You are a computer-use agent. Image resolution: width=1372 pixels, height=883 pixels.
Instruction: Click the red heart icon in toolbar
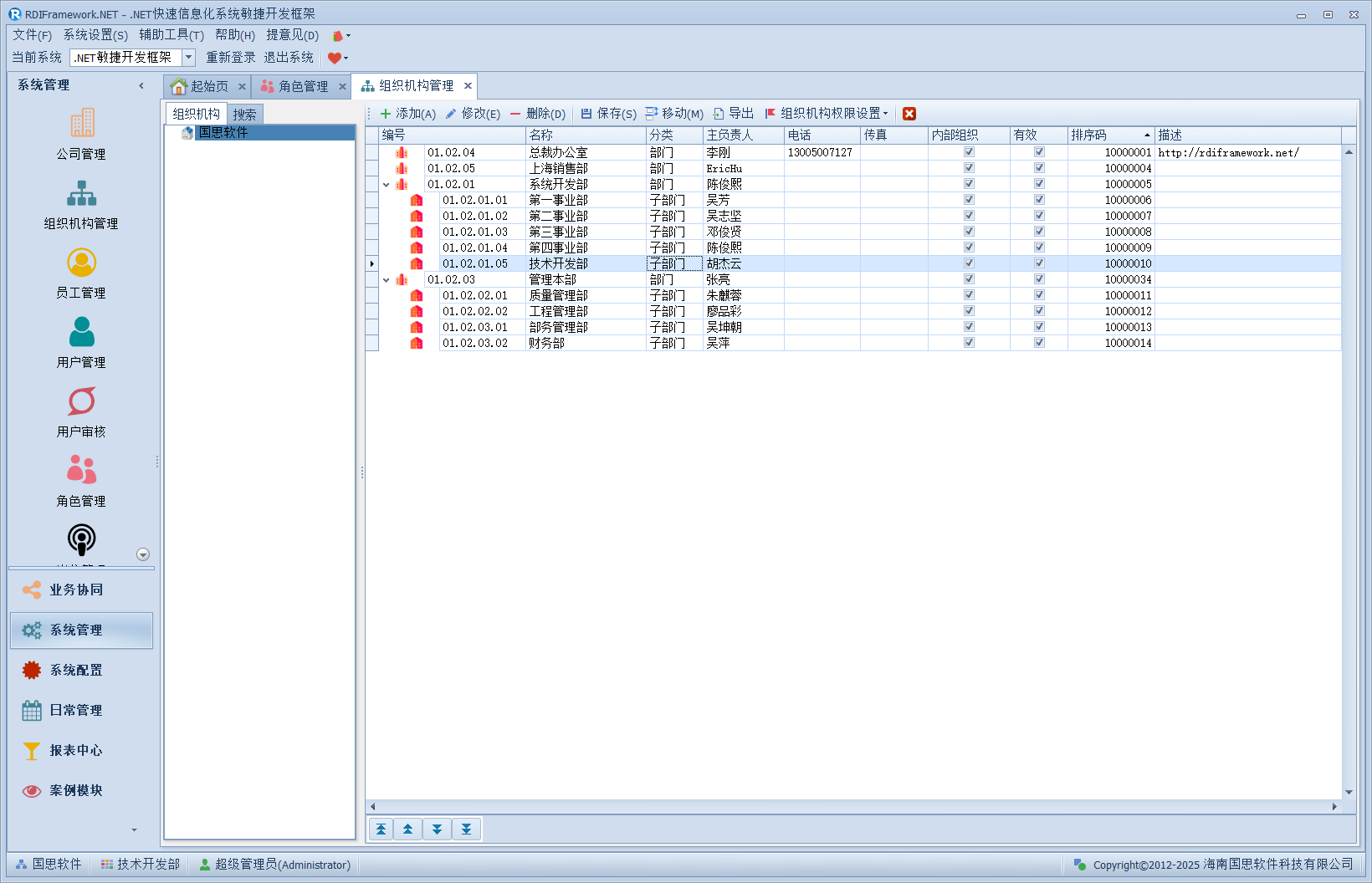pyautogui.click(x=334, y=58)
